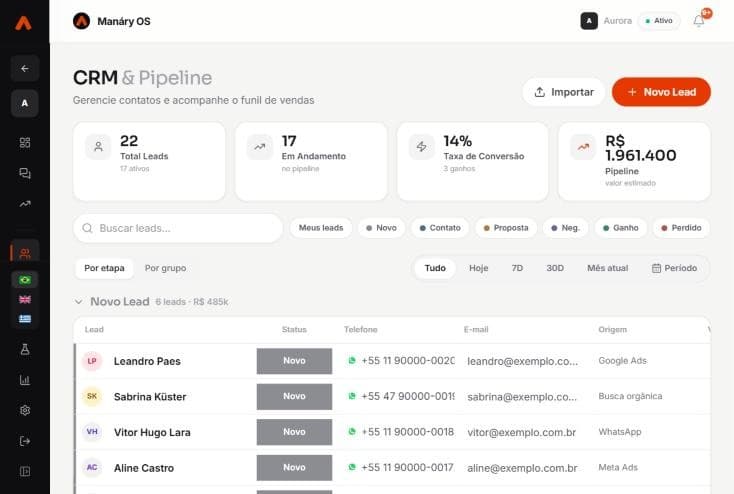
Task: Open the Período date range picker
Action: point(675,268)
